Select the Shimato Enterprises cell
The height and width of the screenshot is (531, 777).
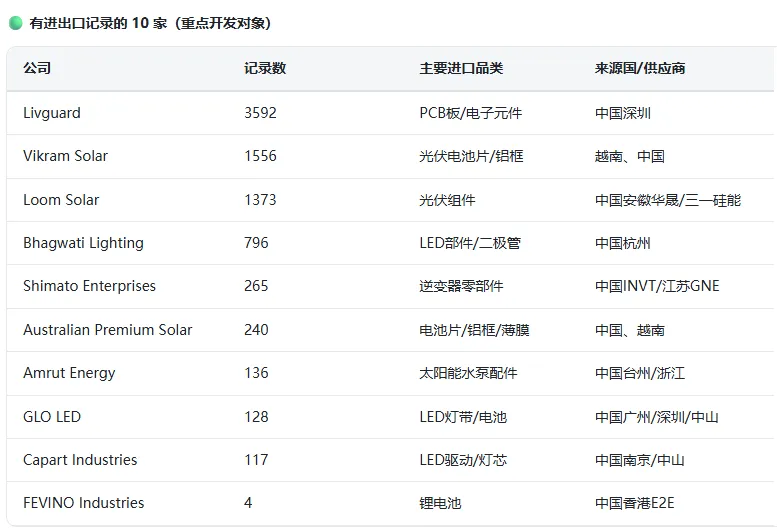(89, 286)
